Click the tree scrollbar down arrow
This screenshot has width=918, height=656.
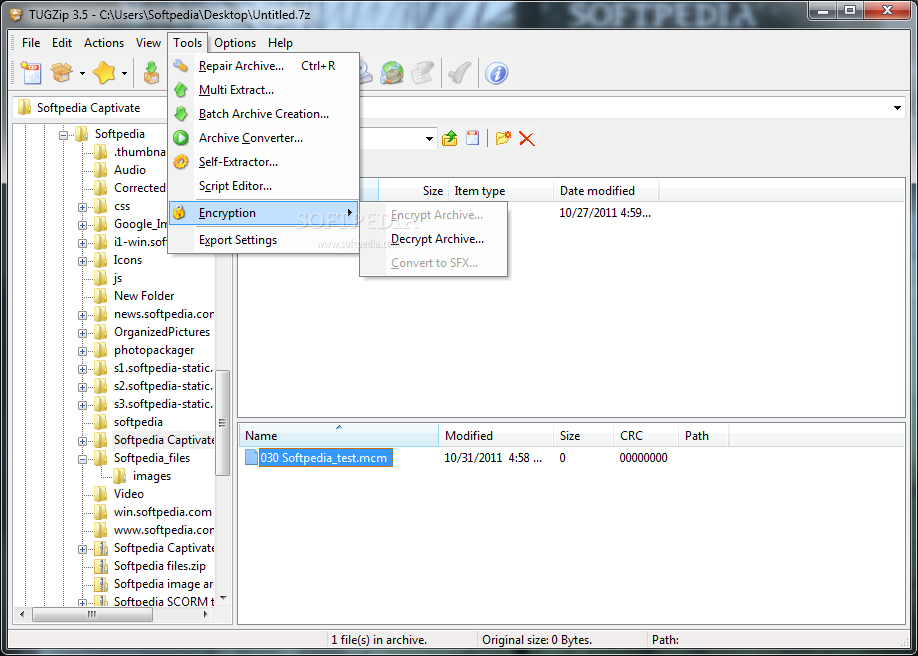(222, 599)
